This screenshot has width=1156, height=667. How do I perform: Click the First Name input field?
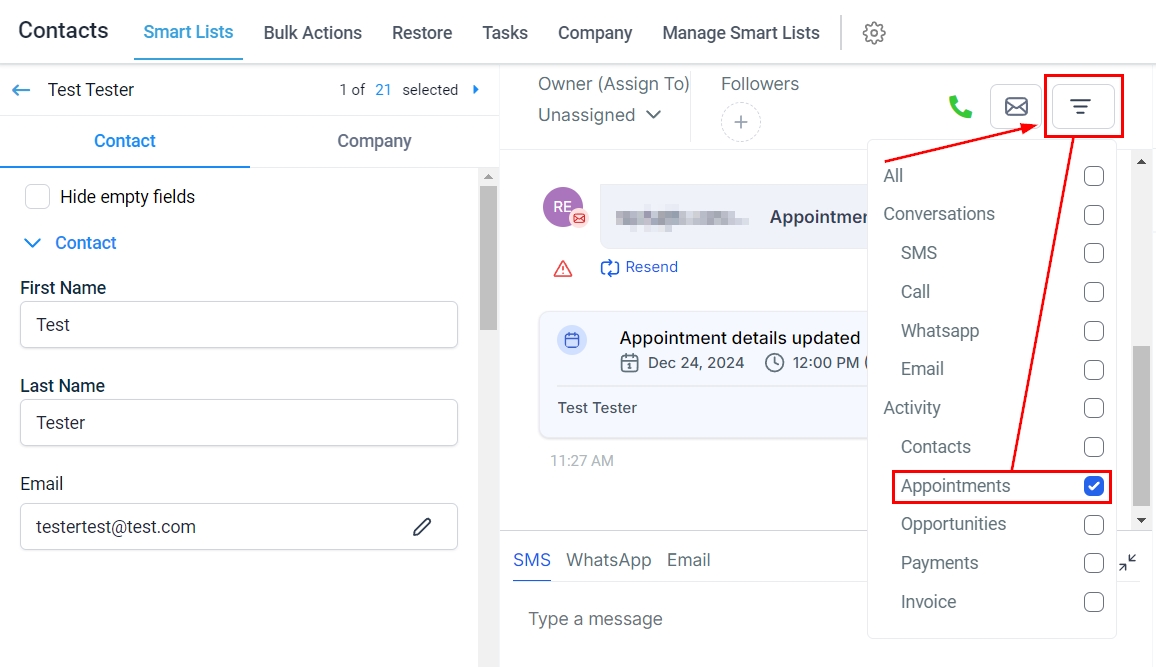click(x=238, y=325)
